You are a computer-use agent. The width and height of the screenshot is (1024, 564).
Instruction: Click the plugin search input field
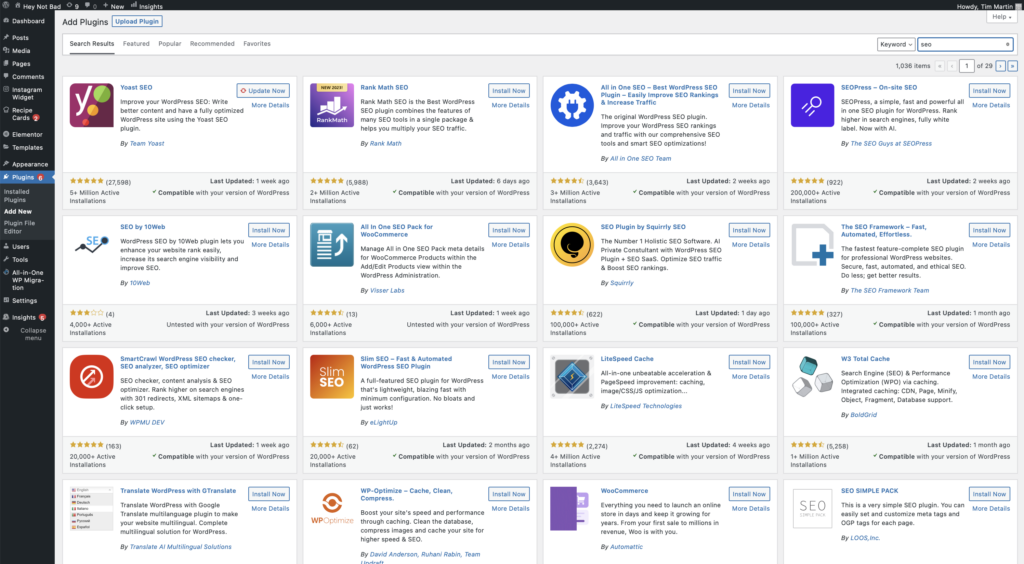tap(962, 44)
